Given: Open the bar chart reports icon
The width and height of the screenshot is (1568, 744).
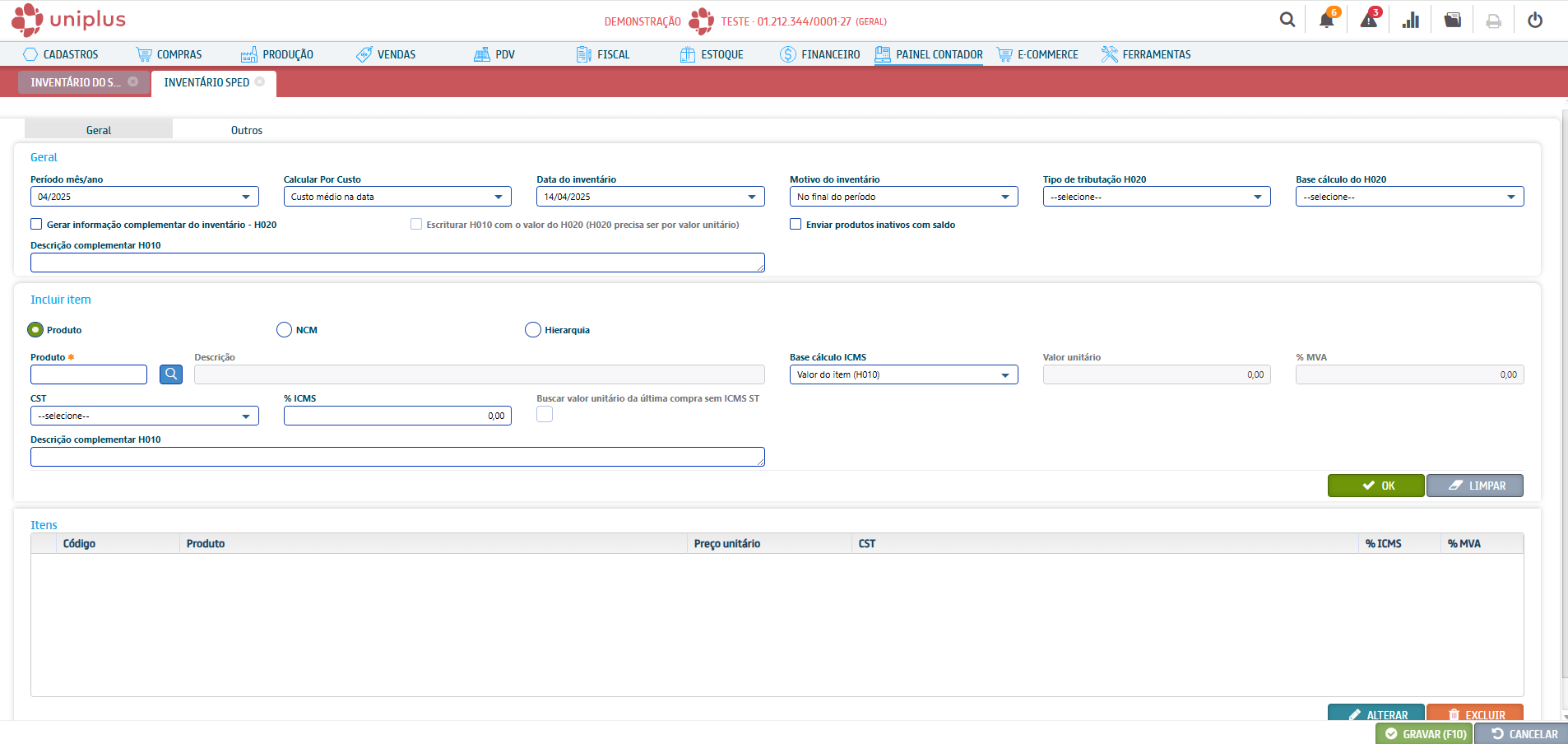Looking at the screenshot, I should coord(1411,21).
